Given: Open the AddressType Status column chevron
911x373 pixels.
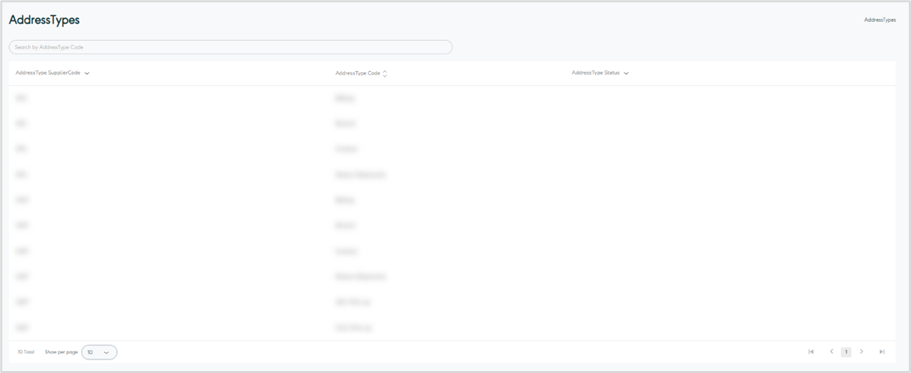Looking at the screenshot, I should [626, 74].
